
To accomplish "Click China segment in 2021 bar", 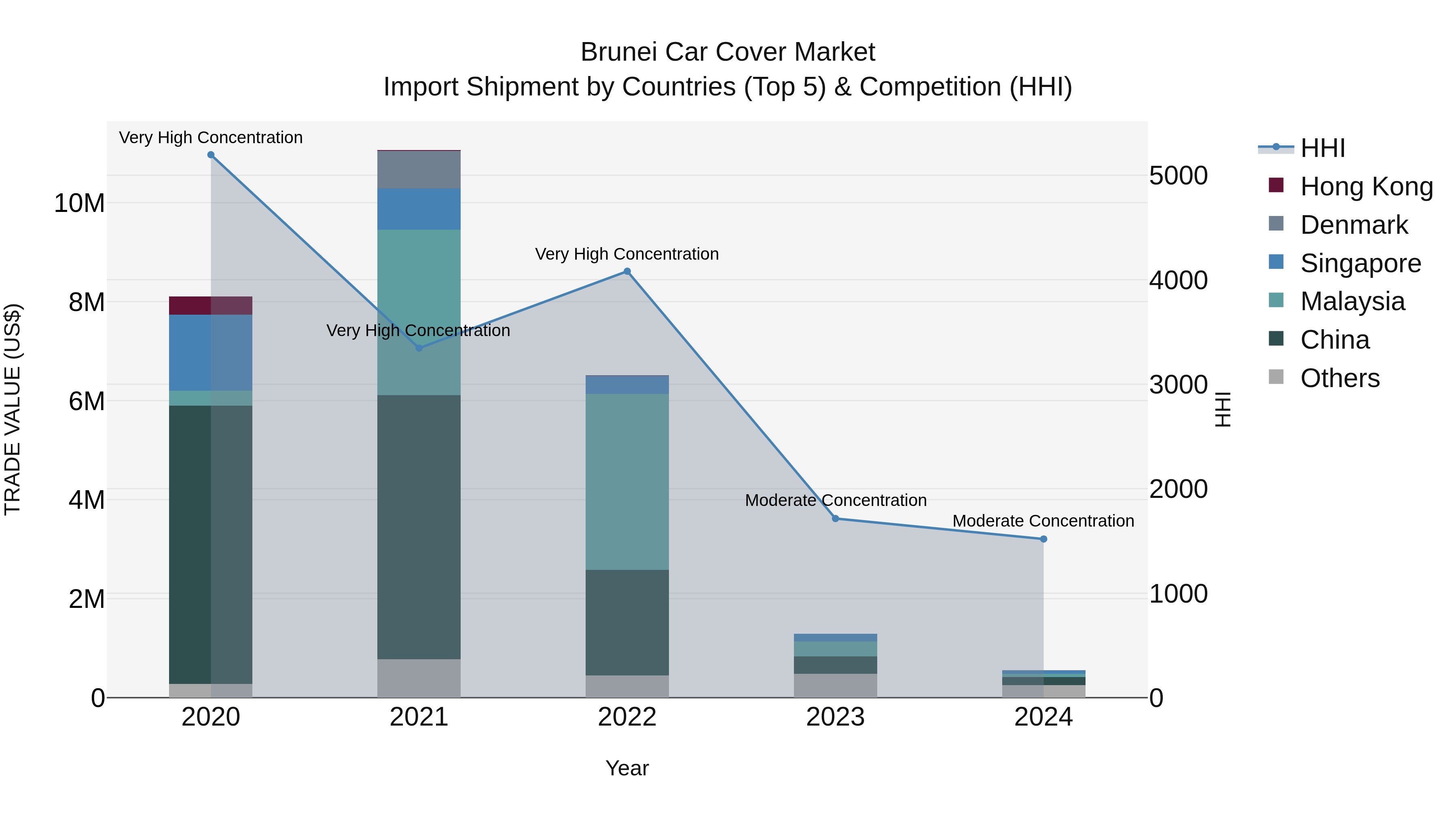I will click(x=419, y=527).
